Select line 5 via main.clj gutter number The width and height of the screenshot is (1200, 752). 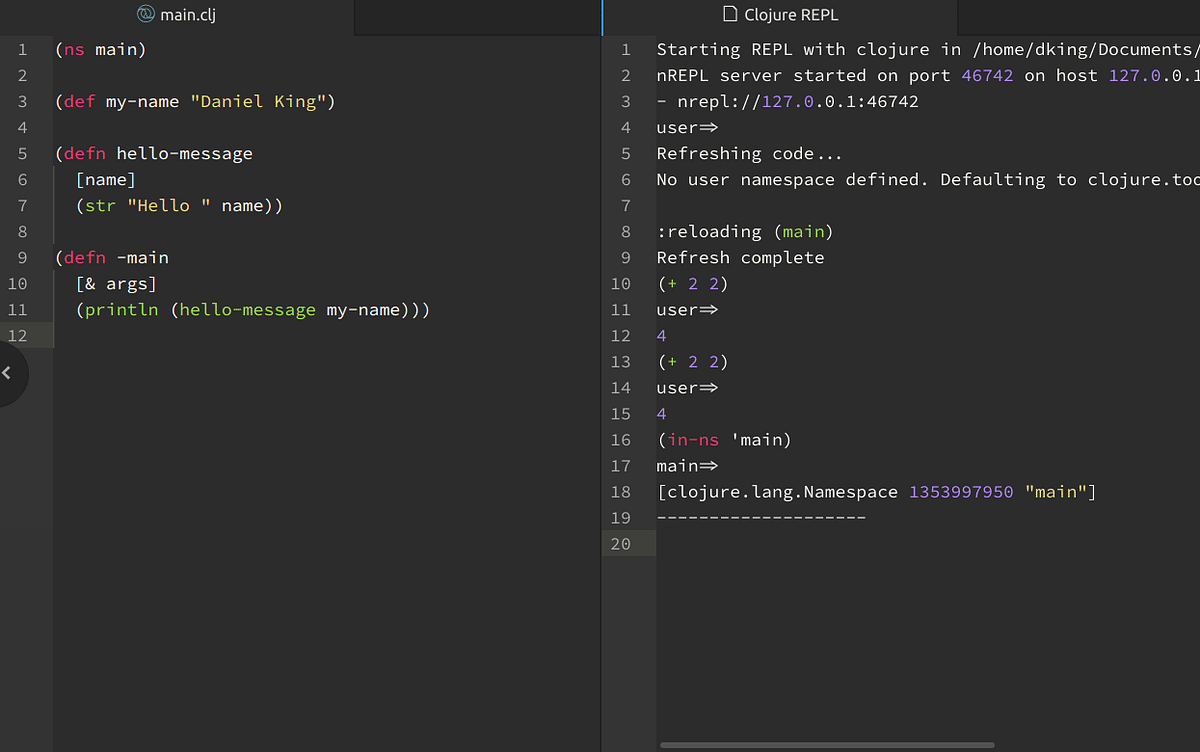coord(22,153)
